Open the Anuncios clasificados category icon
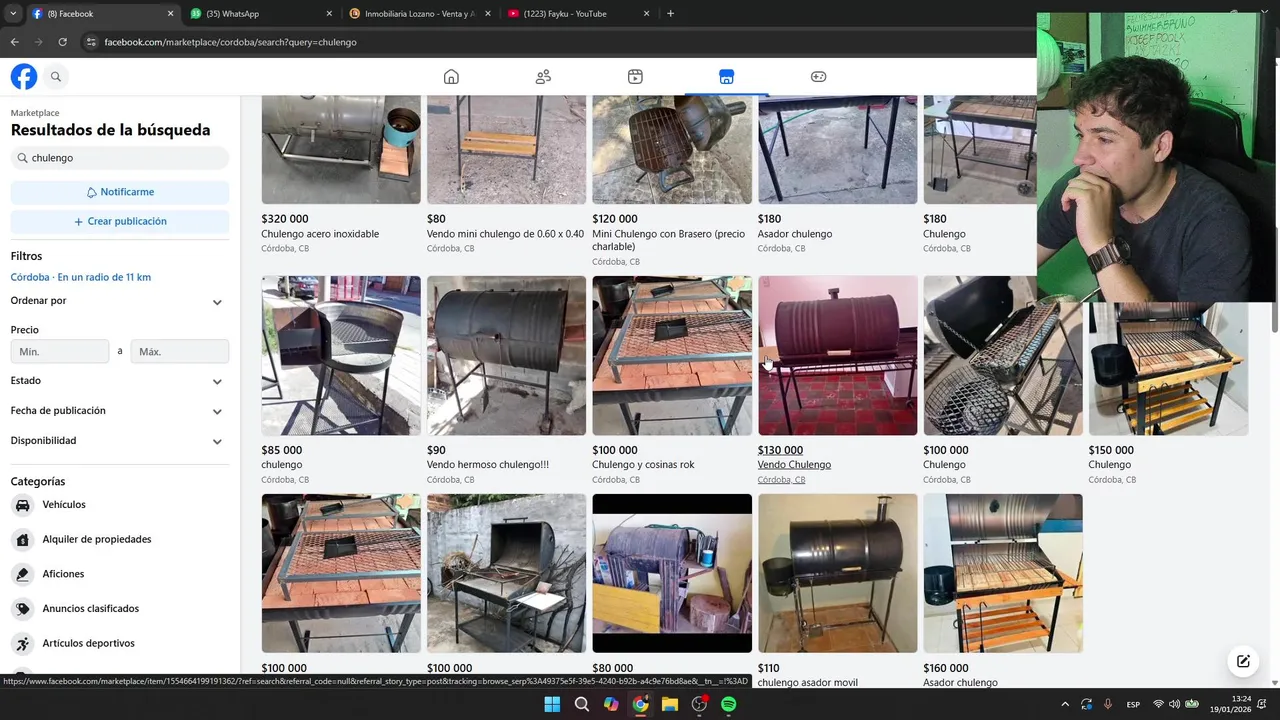This screenshot has width=1280, height=720. click(x=23, y=608)
